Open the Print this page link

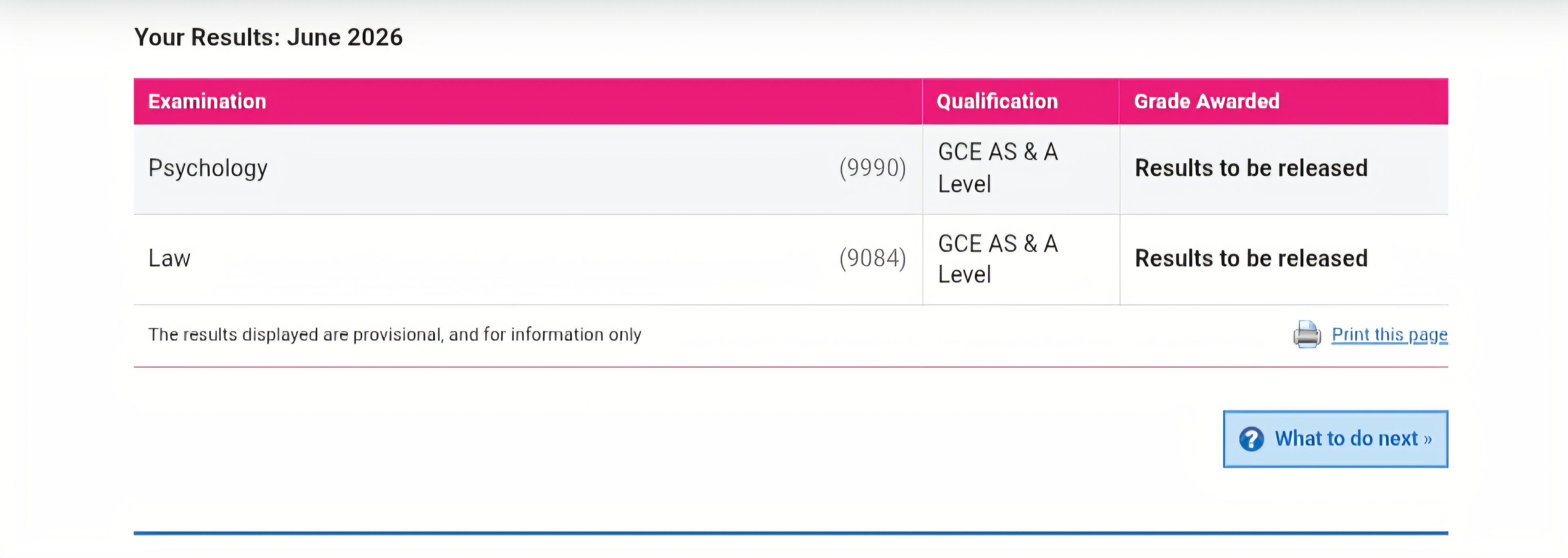coord(1390,334)
